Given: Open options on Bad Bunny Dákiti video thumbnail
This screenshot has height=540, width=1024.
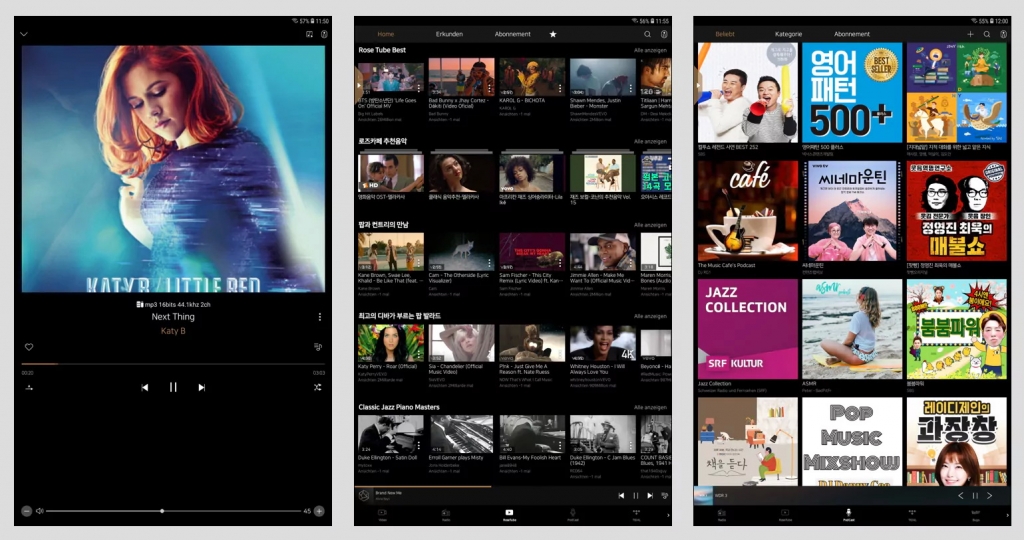Looking at the screenshot, I should point(489,87).
